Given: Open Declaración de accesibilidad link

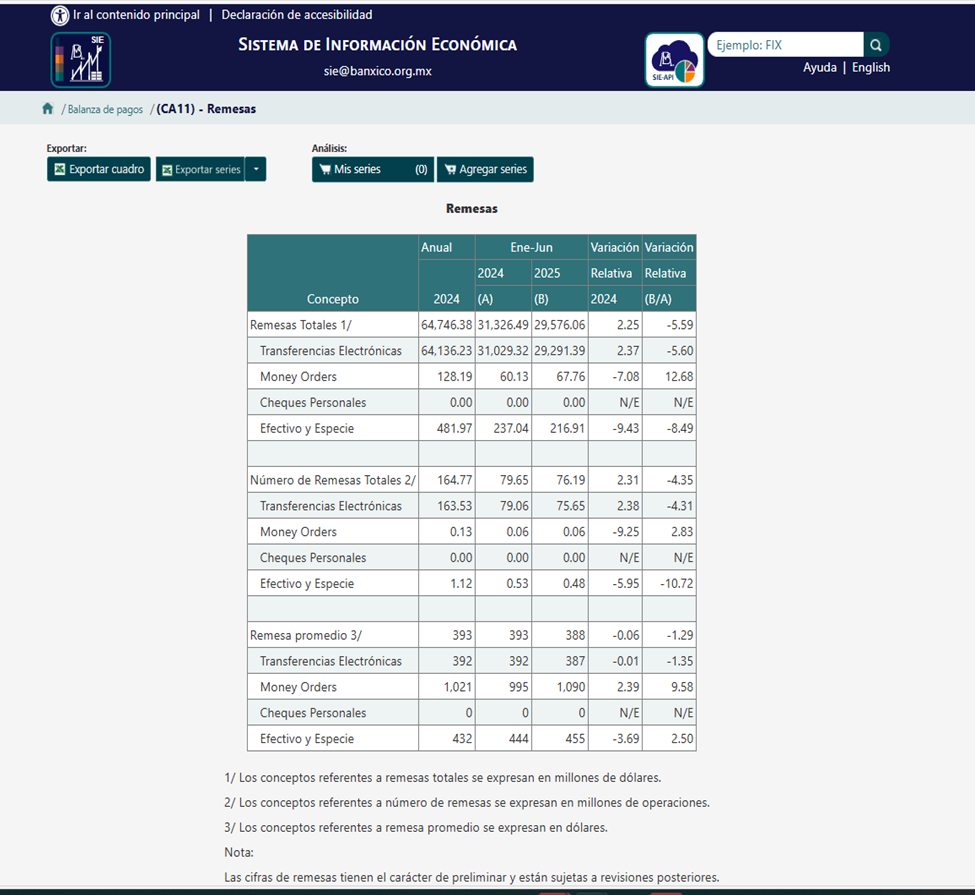Looking at the screenshot, I should tap(297, 15).
